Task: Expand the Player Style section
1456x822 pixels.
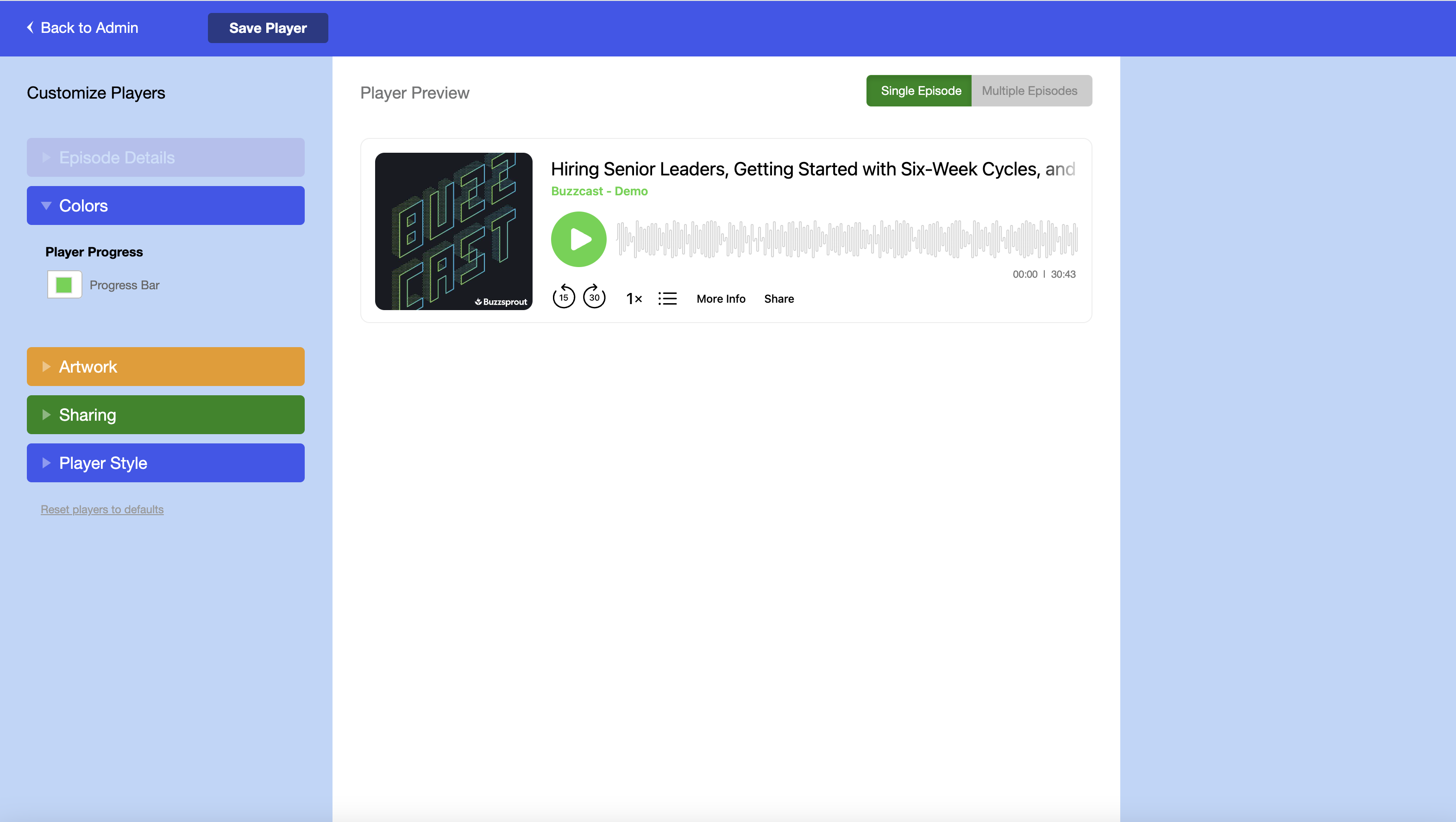Action: pos(166,463)
